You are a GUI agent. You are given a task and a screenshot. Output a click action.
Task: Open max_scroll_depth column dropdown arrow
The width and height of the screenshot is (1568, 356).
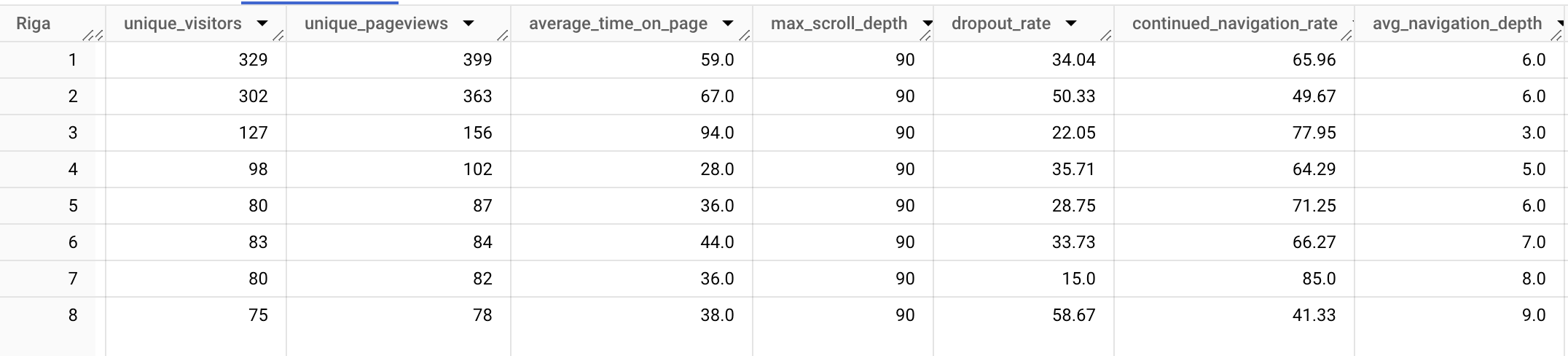coord(926,24)
